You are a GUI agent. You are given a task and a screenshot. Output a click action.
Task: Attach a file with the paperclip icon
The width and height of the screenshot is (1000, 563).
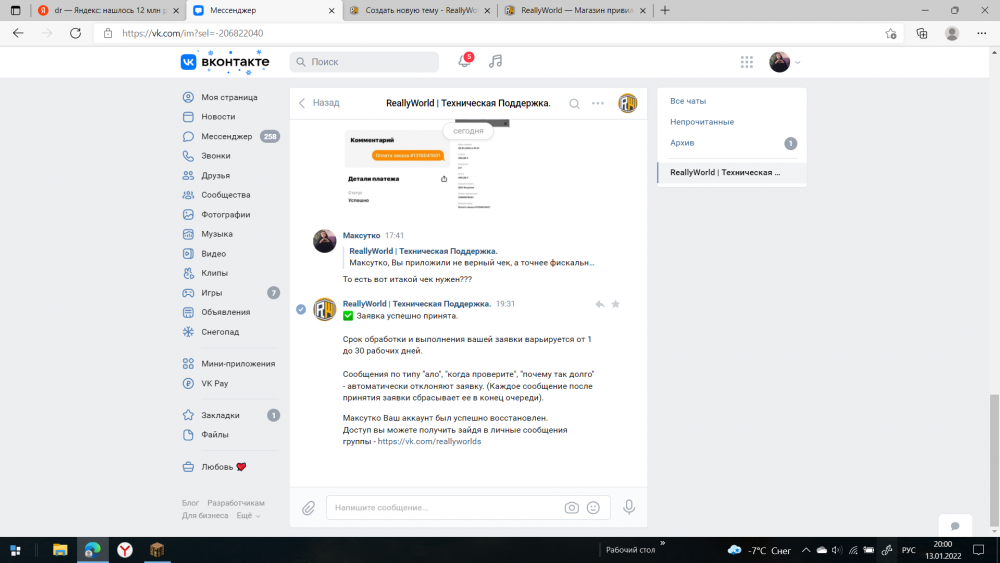[x=309, y=508]
